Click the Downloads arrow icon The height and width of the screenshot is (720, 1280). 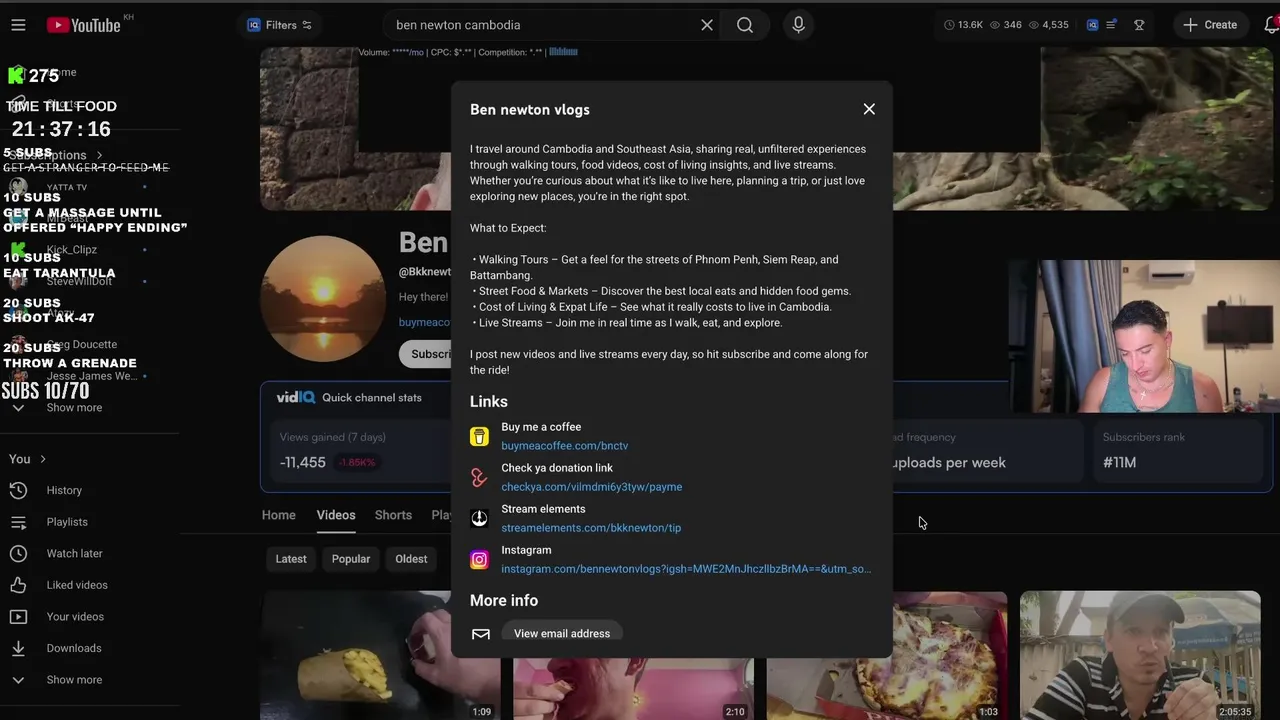point(18,648)
